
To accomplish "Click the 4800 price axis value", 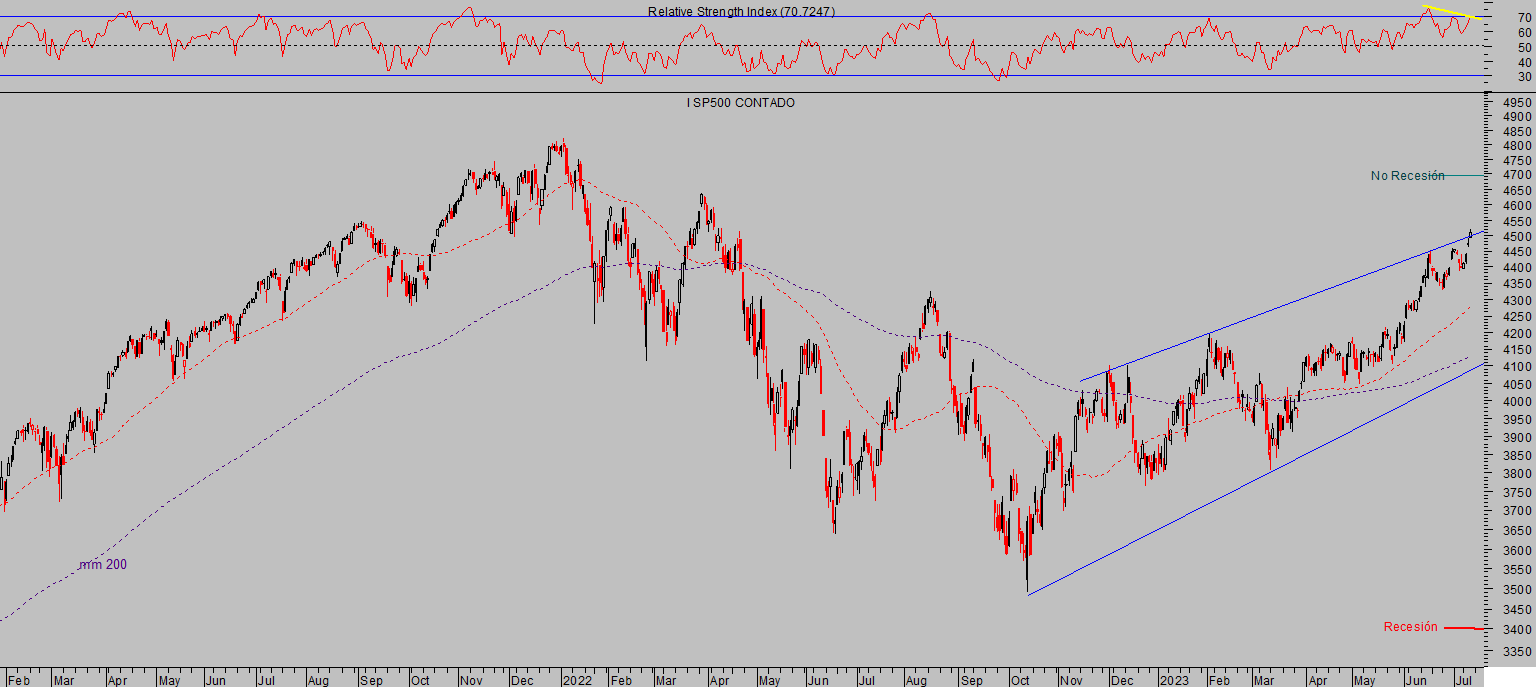I will point(1518,146).
